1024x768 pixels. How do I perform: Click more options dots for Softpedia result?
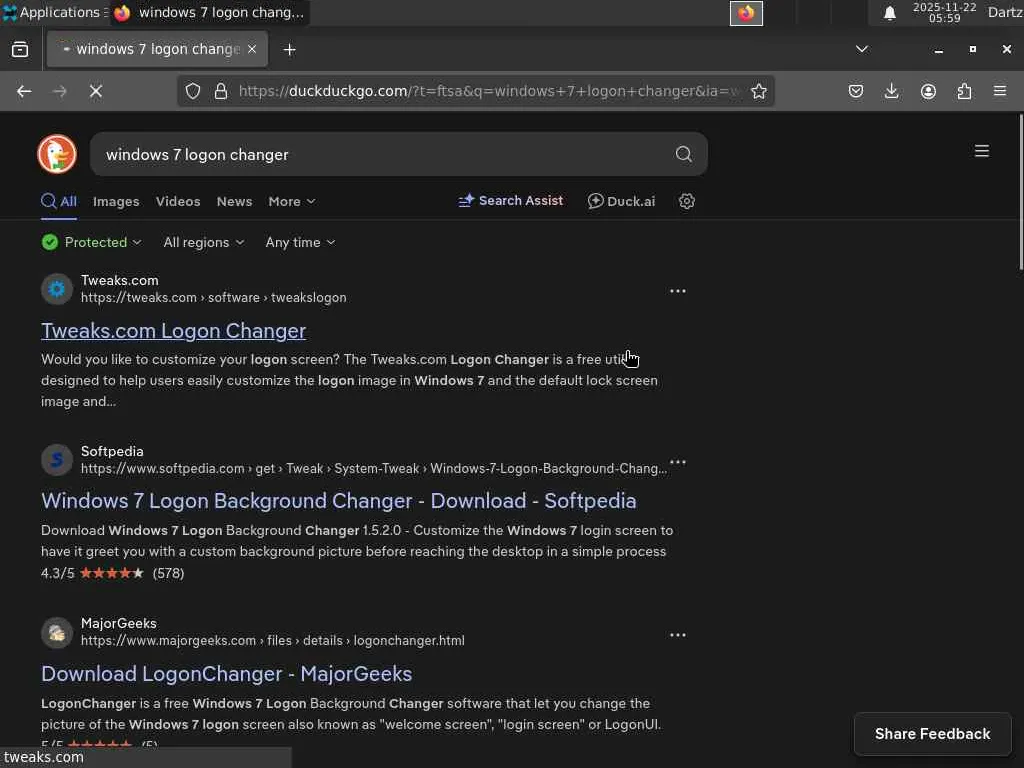click(x=678, y=462)
